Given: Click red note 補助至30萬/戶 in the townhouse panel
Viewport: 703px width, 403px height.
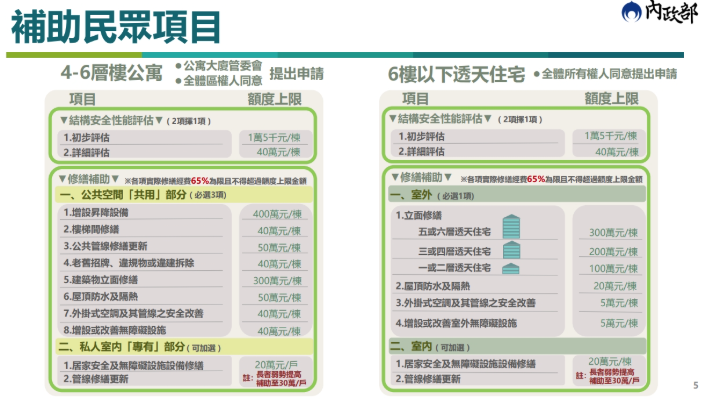Looking at the screenshot, I should 614,381.
